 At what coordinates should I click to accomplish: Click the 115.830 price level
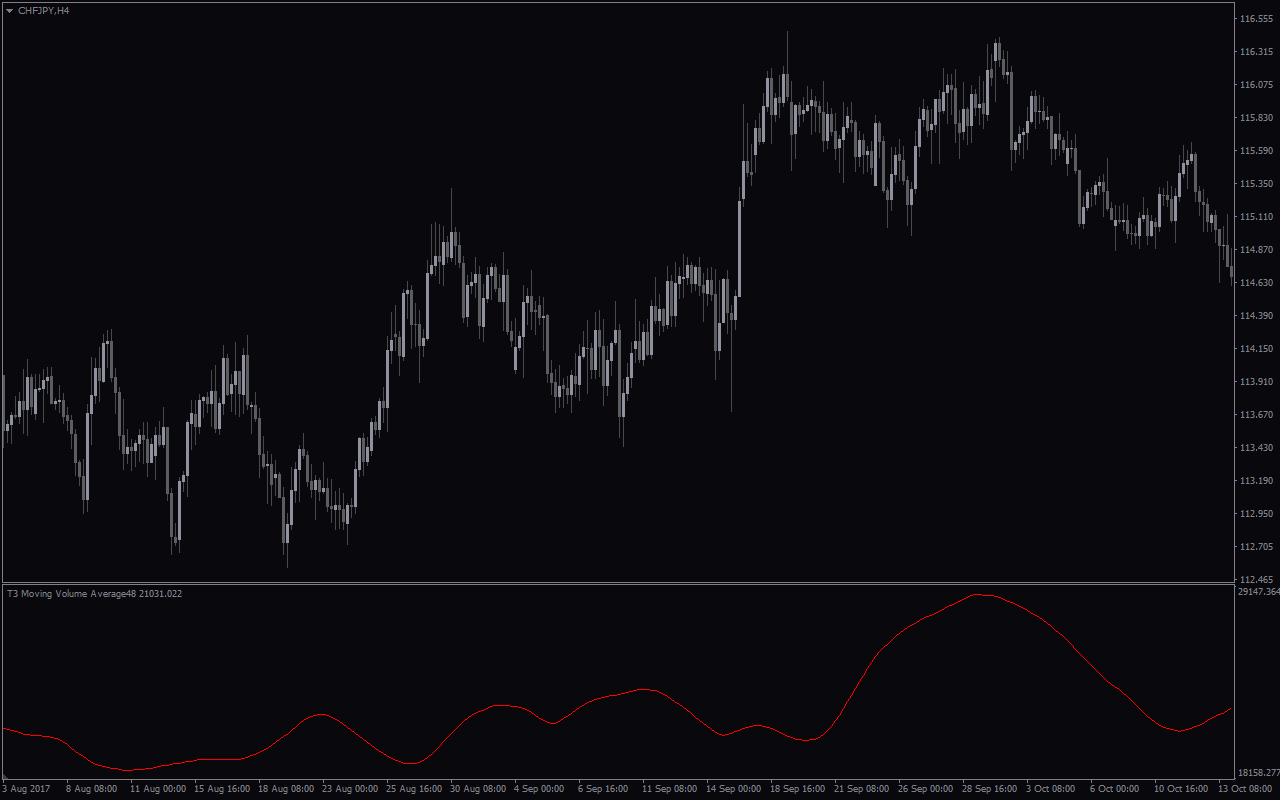tap(1255, 118)
